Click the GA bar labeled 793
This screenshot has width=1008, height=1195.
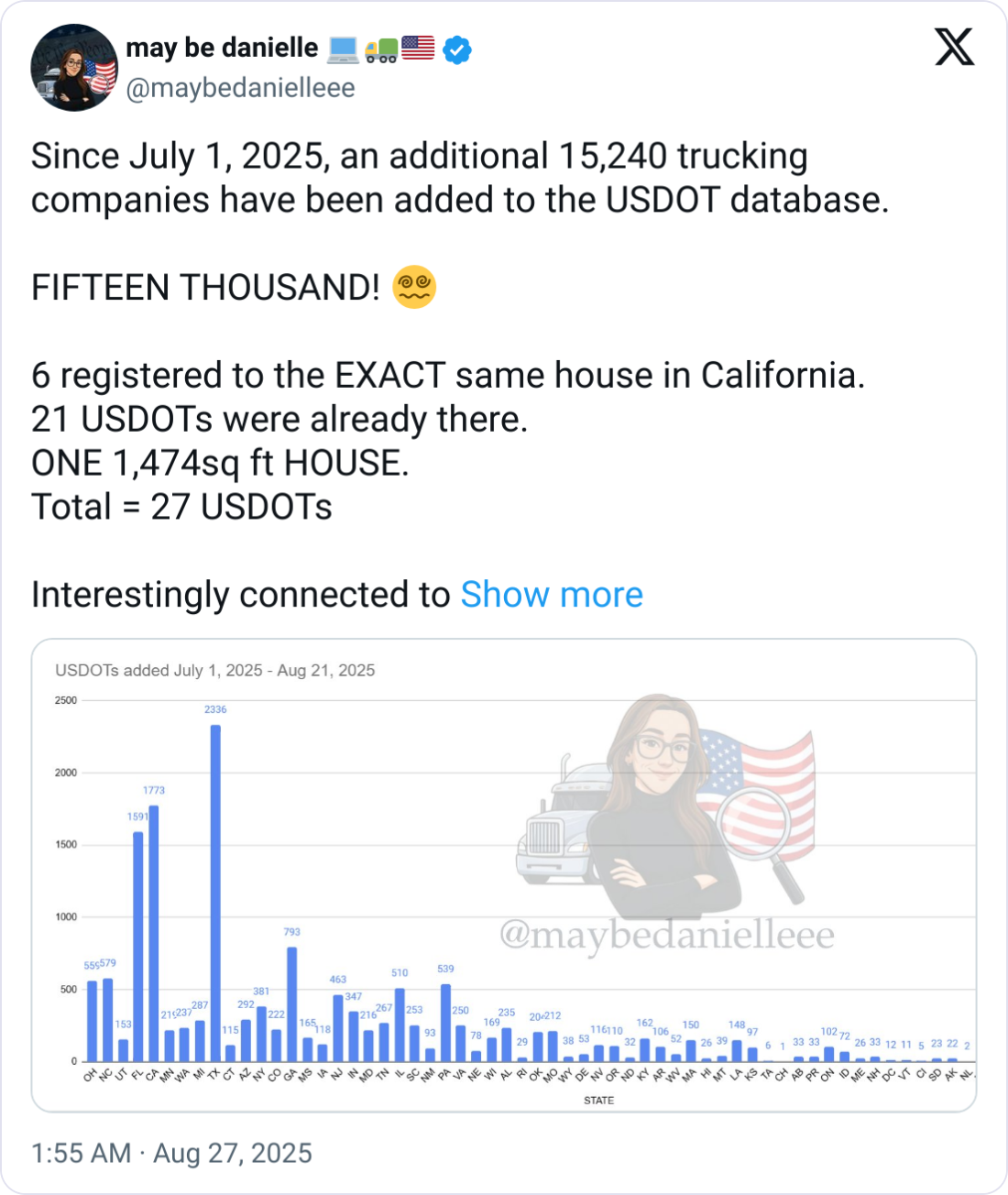click(x=292, y=1003)
